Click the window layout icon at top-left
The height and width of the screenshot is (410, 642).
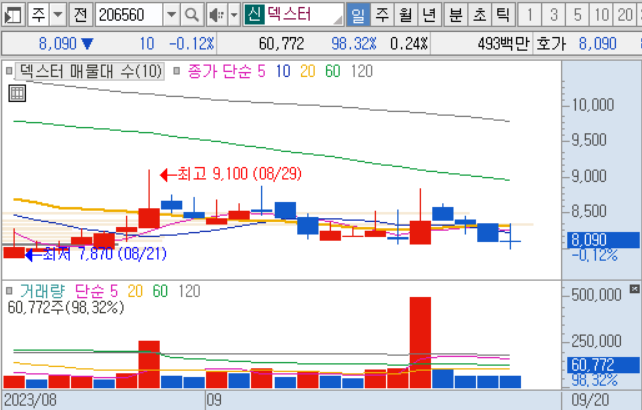click(x=13, y=15)
